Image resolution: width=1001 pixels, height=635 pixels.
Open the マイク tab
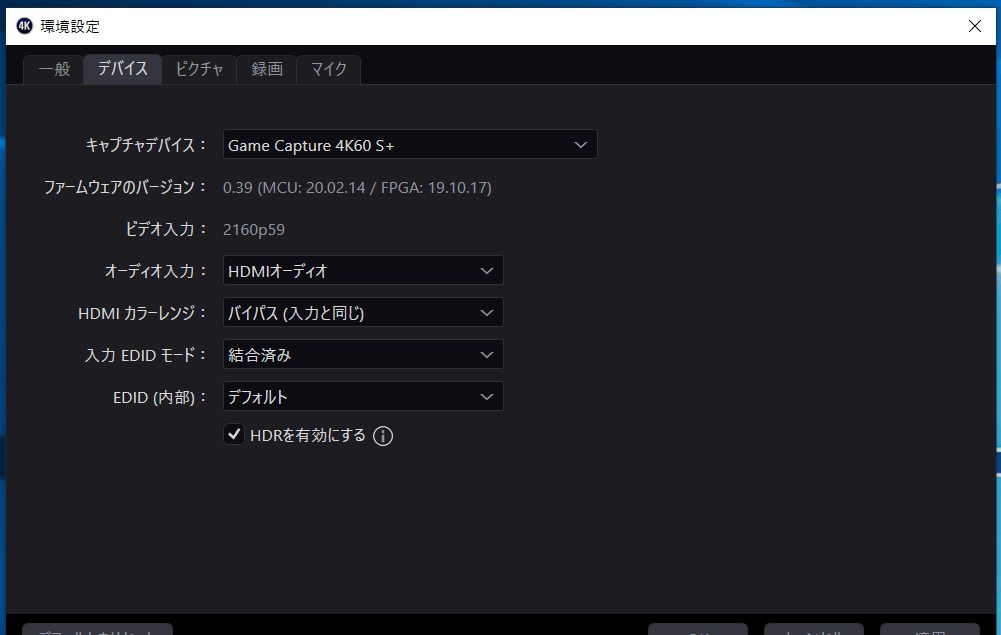(x=329, y=70)
